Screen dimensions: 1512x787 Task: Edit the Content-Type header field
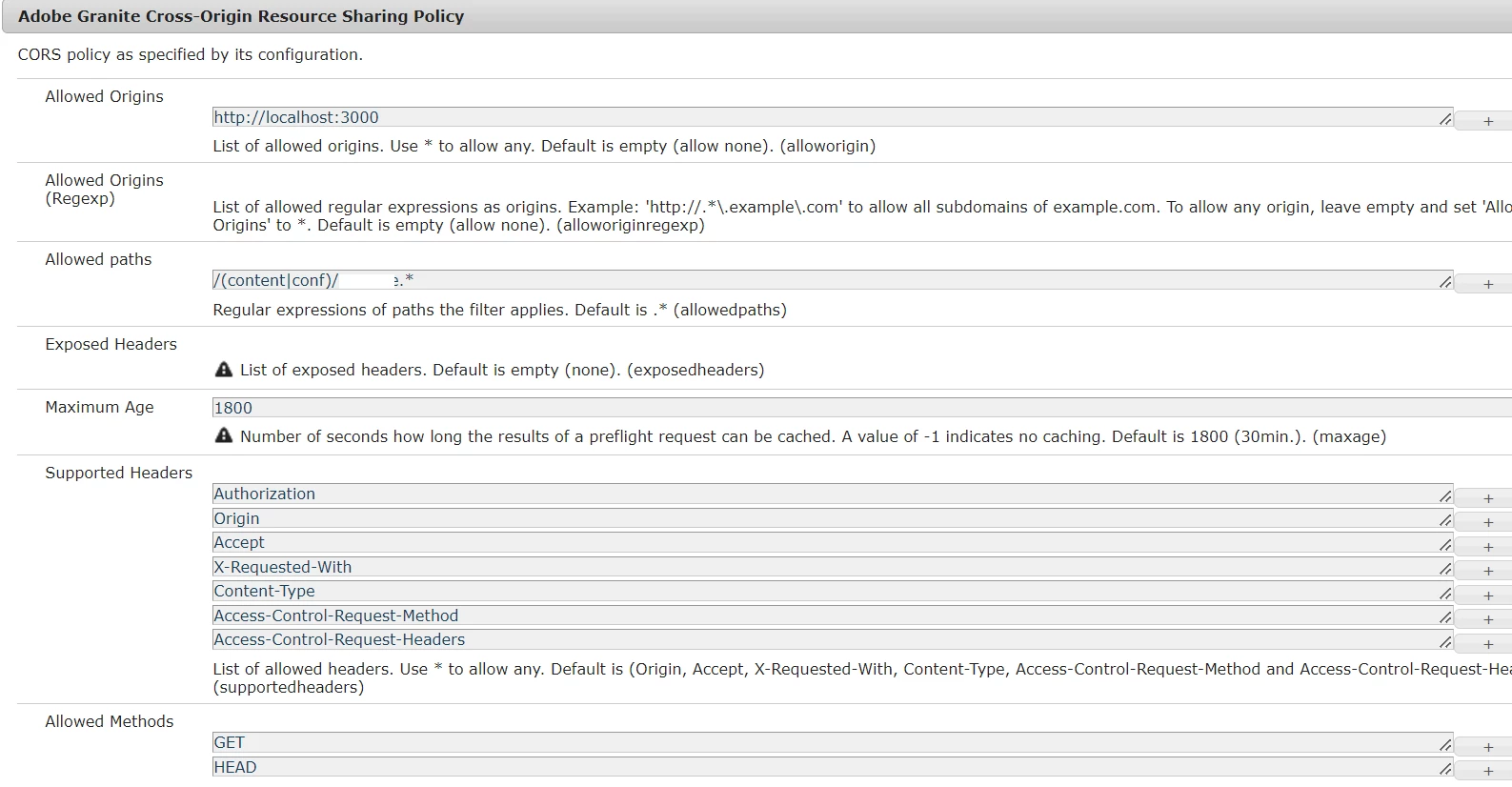[833, 591]
